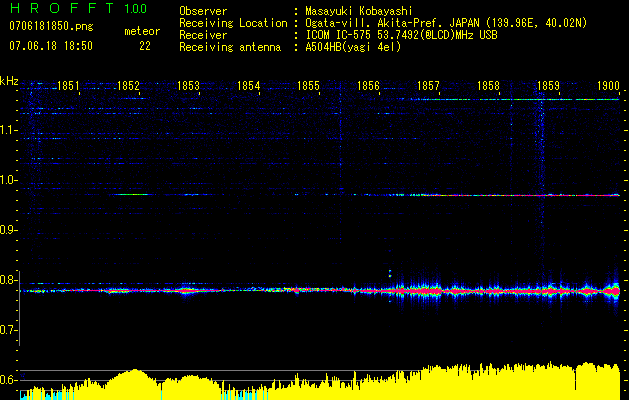Select the Ogata-vill. Akita-Pref. JAPAN location text
Viewport: 629px width, 400px height.
point(446,23)
